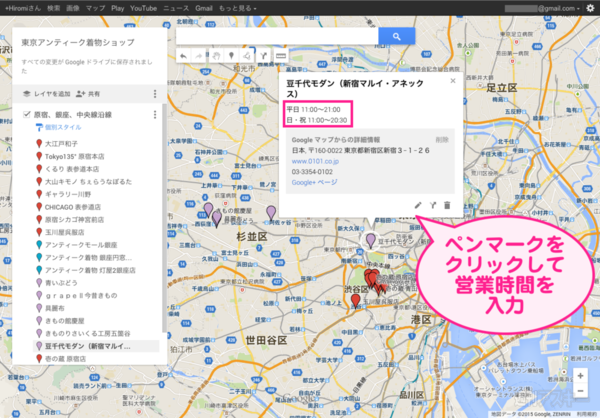Toggle the 原宿、銀座、中央線沿線 layer checkbox
The image size is (600, 418).
click(27, 114)
